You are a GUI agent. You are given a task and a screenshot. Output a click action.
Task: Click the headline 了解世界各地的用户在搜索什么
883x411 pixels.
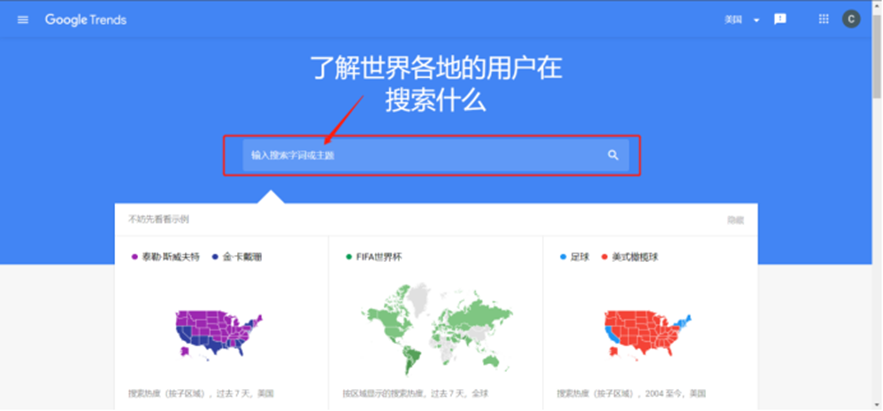(x=436, y=84)
